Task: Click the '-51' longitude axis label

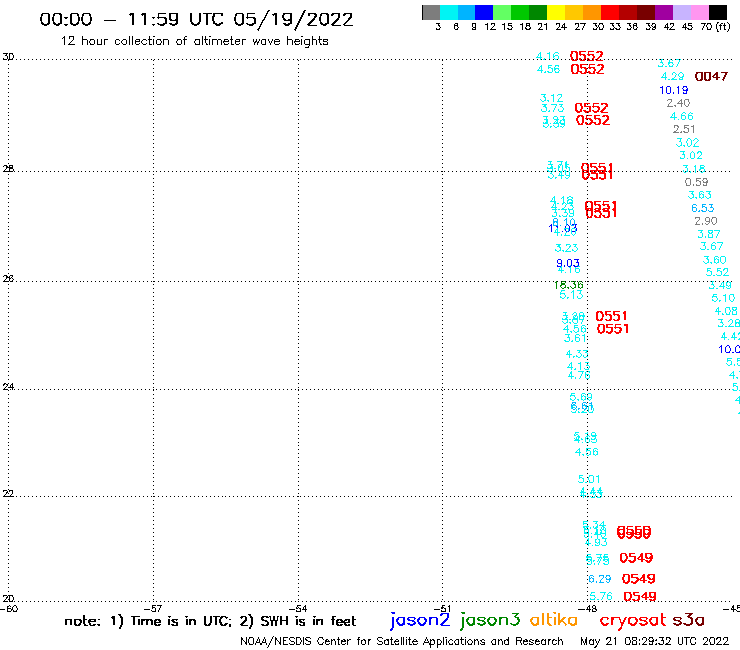Action: pos(442,609)
